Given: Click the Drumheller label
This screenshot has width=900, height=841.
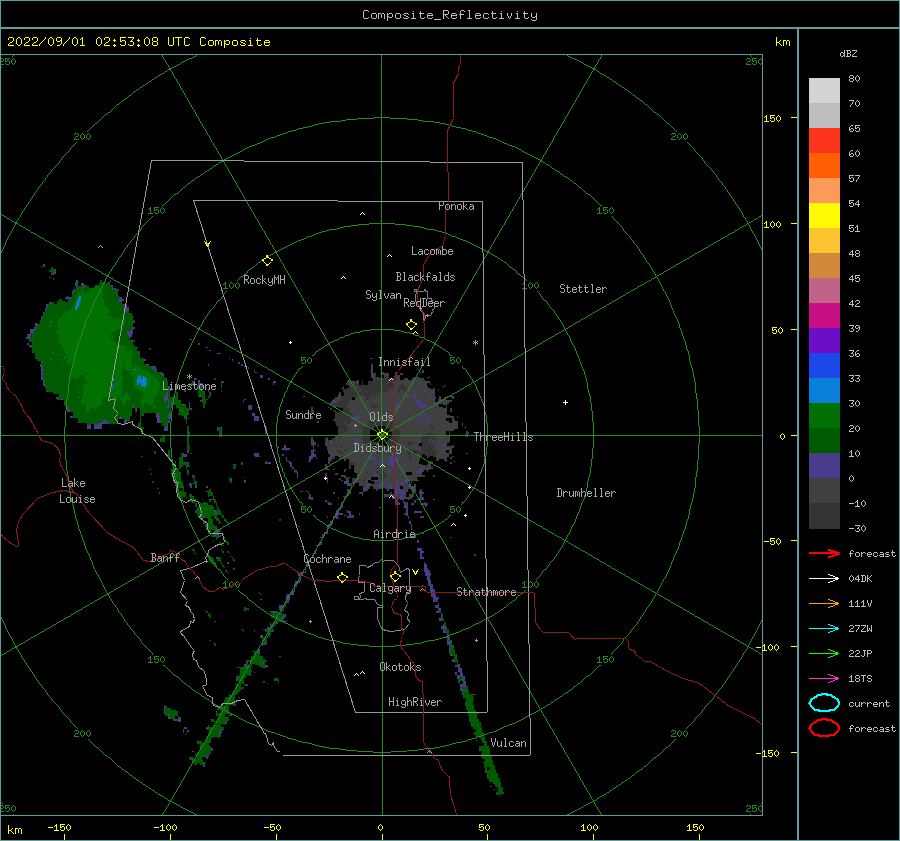Looking at the screenshot, I should (586, 493).
